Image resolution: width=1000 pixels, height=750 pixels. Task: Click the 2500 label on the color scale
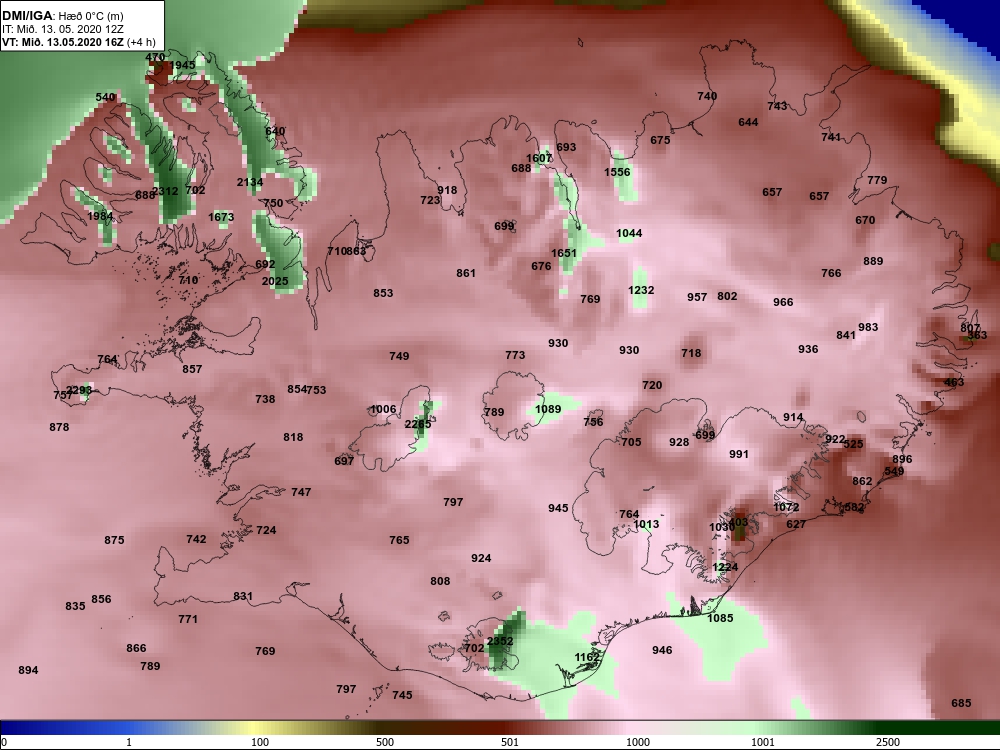888,742
